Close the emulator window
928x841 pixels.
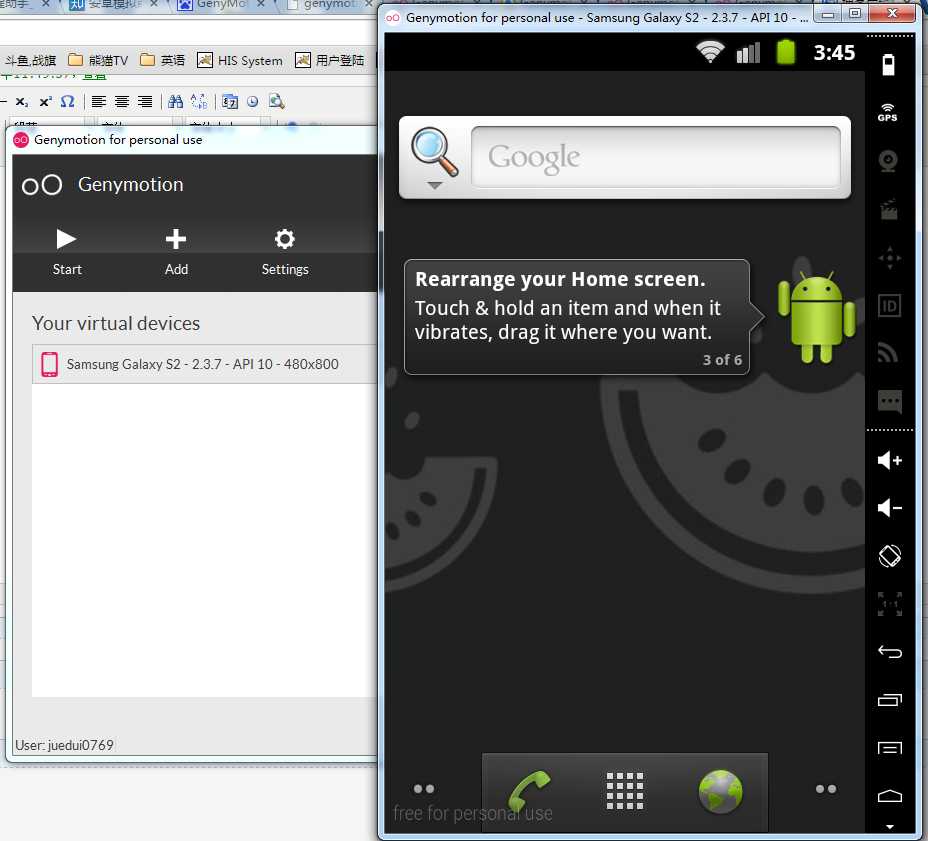tap(892, 12)
